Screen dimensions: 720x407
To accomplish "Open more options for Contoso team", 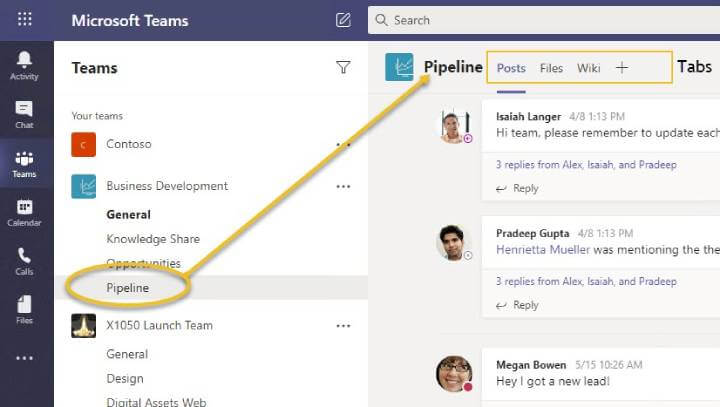I will pyautogui.click(x=343, y=145).
